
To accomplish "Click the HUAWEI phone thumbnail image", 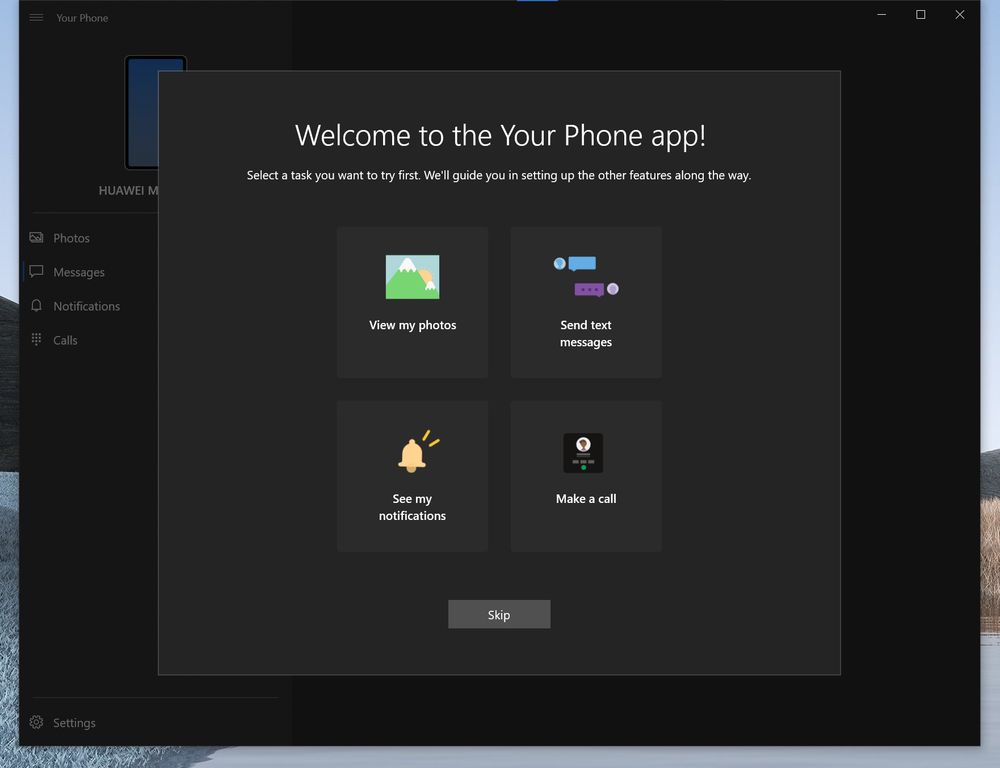I will click(x=142, y=112).
